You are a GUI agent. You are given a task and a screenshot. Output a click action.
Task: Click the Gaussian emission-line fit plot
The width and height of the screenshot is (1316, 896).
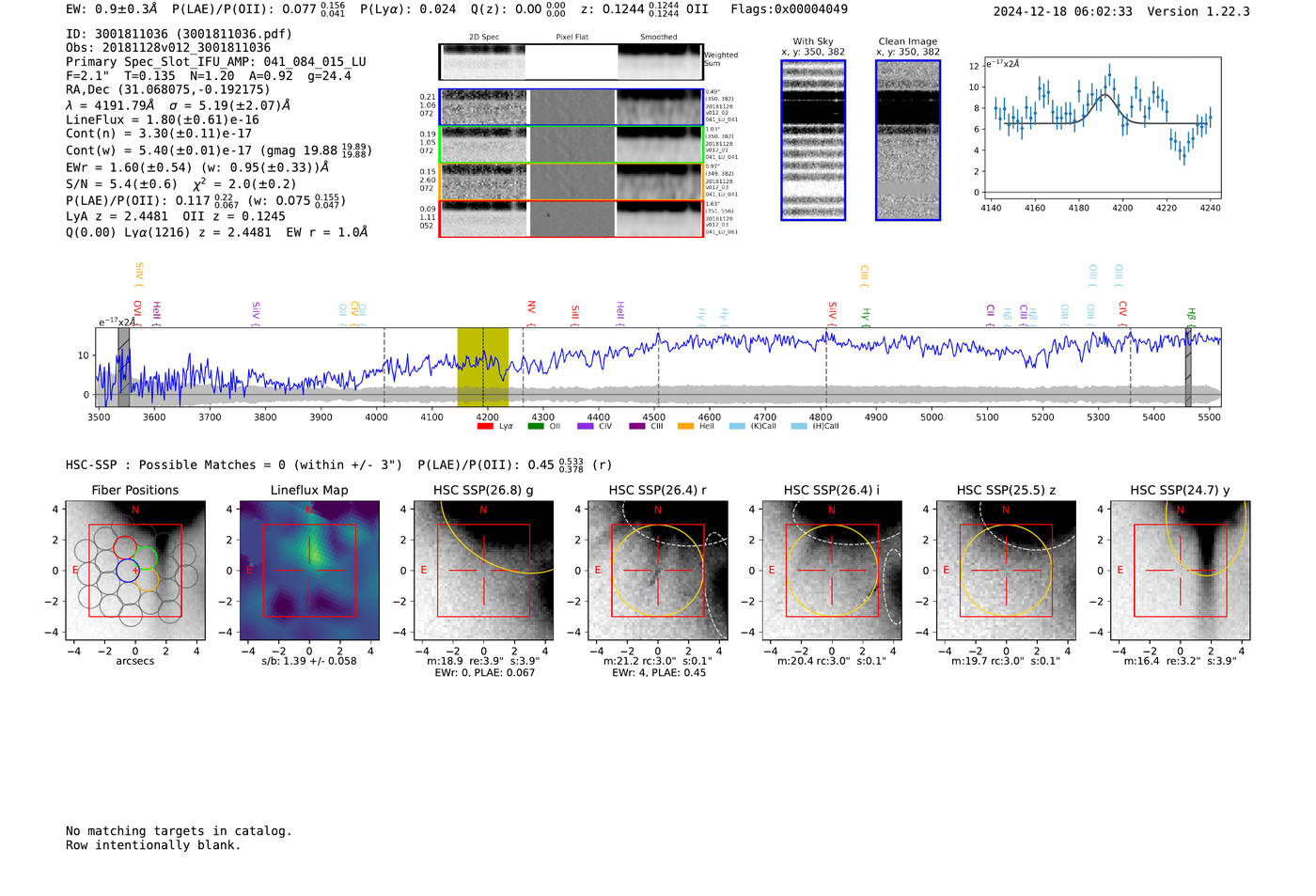pyautogui.click(x=1101, y=129)
